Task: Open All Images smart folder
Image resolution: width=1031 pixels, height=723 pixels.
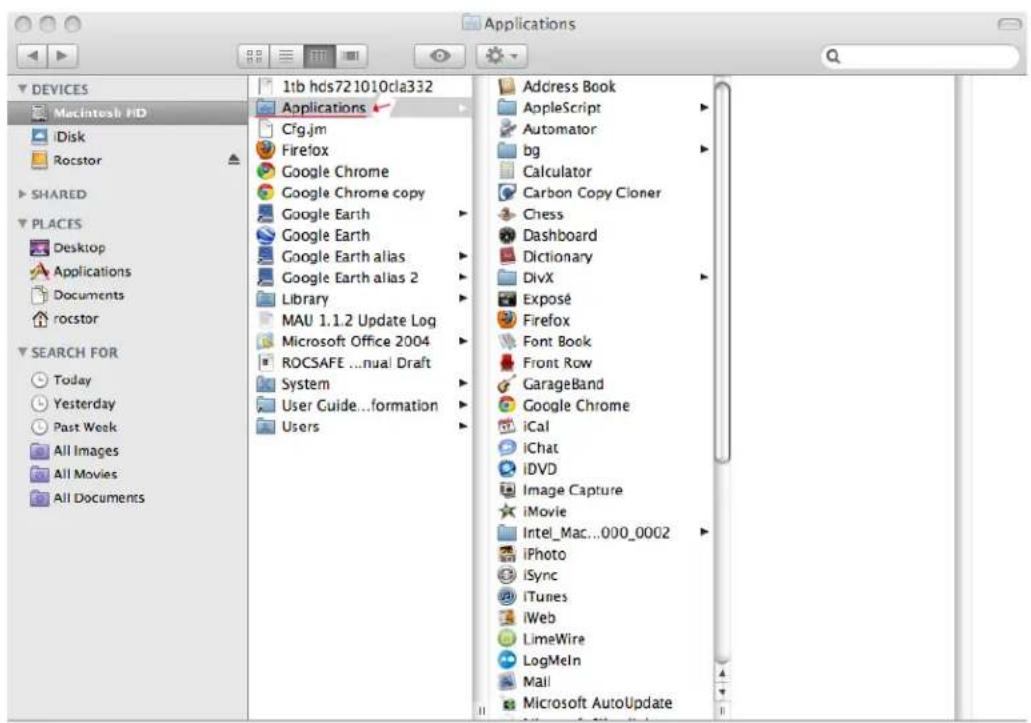Action: 74,451
